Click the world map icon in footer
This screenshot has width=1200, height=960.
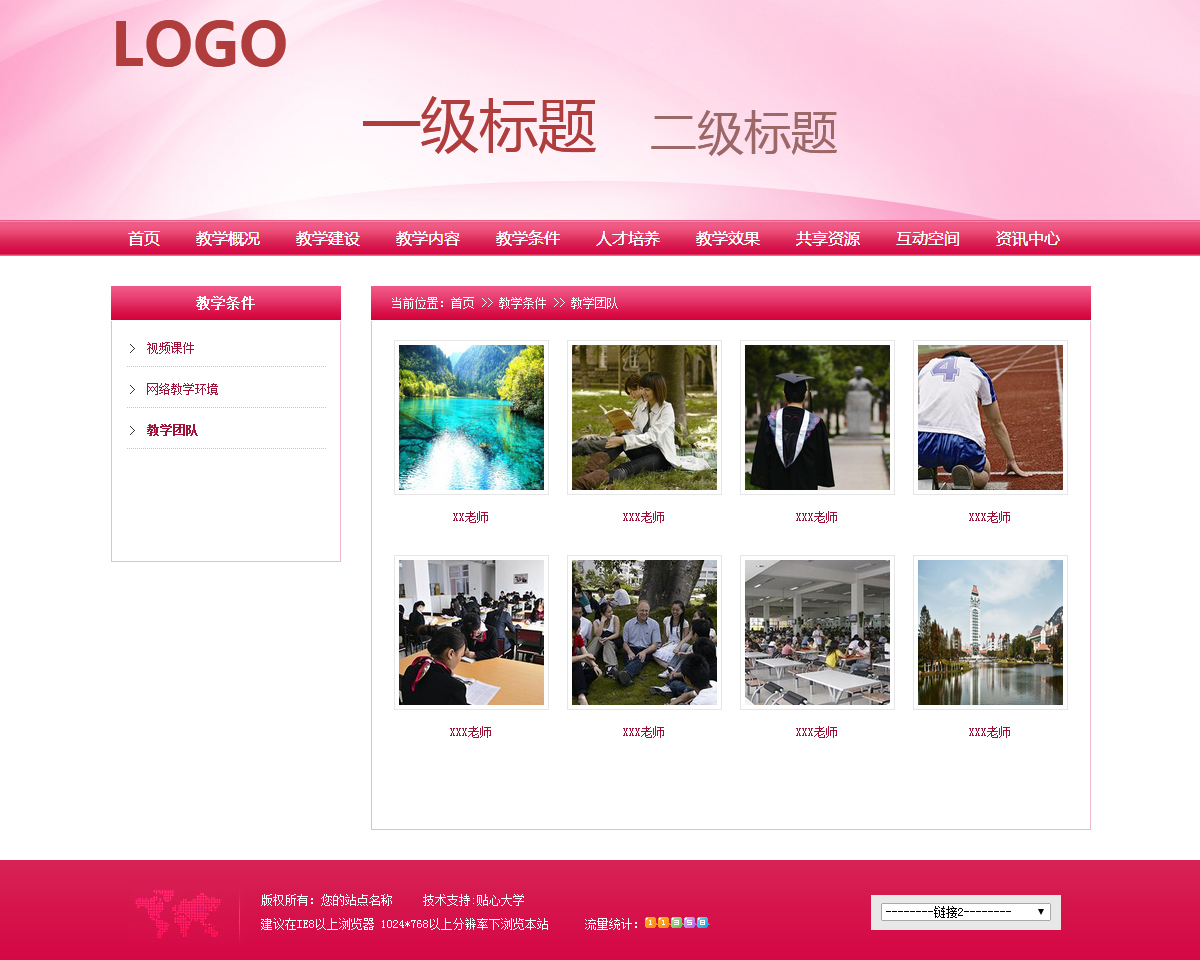(x=177, y=914)
